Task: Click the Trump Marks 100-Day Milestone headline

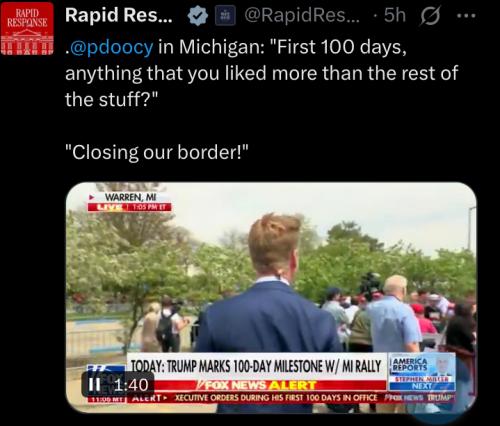Action: (x=256, y=366)
